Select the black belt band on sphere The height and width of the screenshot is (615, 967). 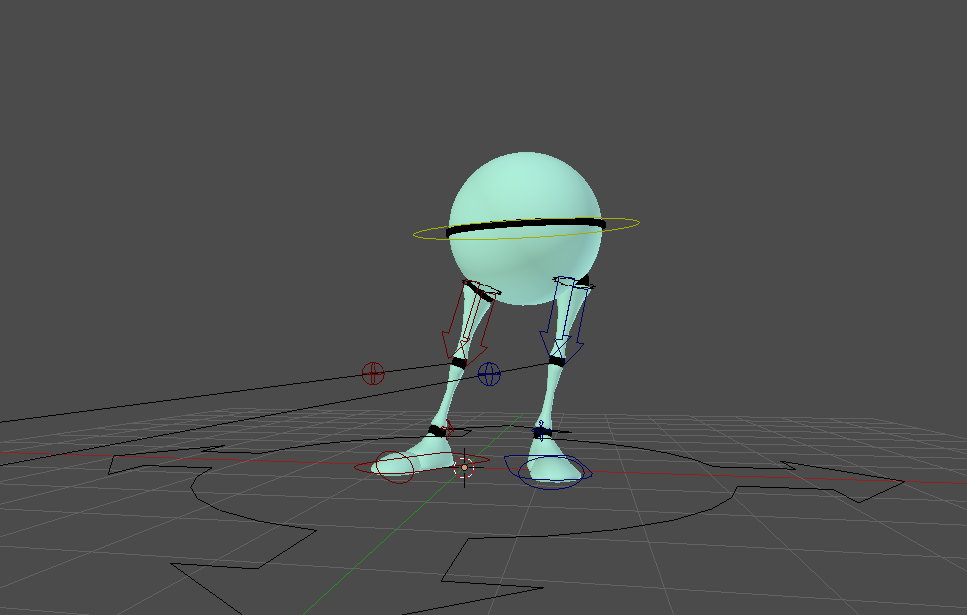525,226
